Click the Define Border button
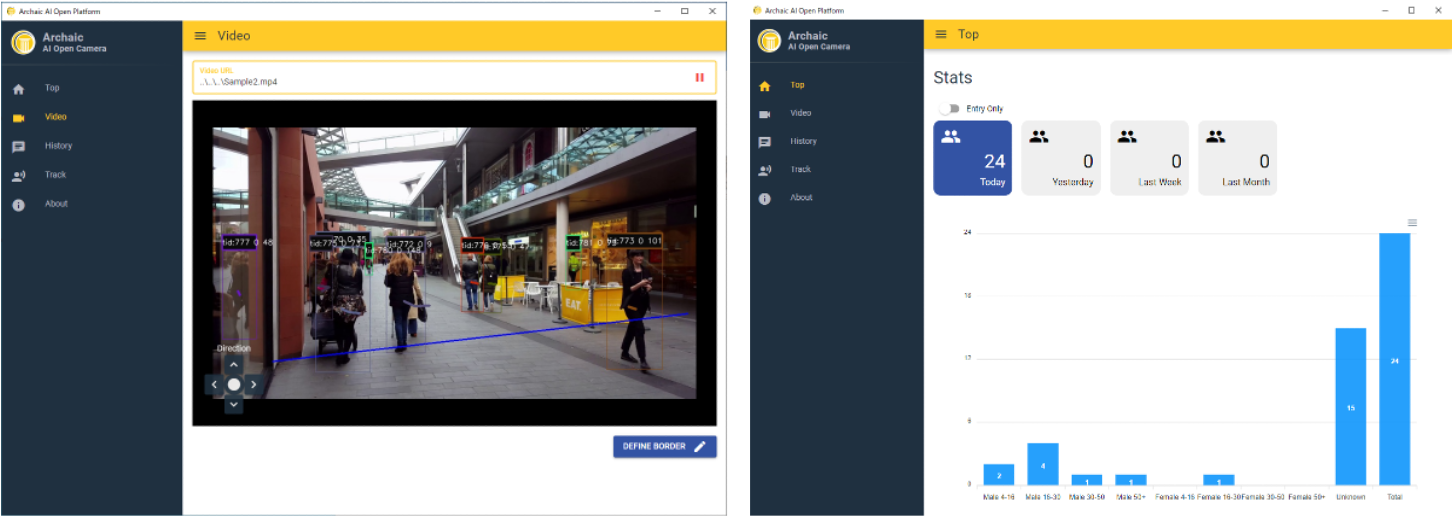 664,446
